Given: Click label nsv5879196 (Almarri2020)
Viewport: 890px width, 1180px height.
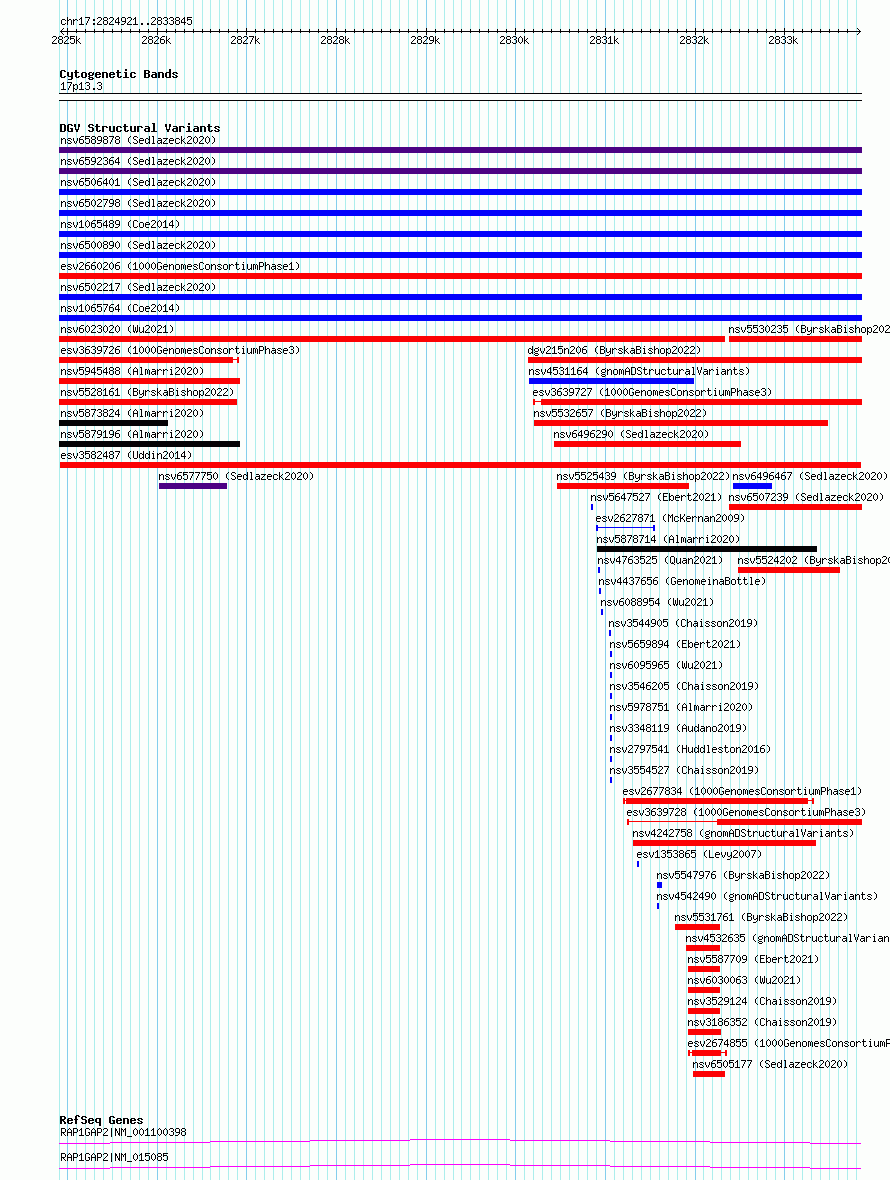Looking at the screenshot, I should 132,436.
